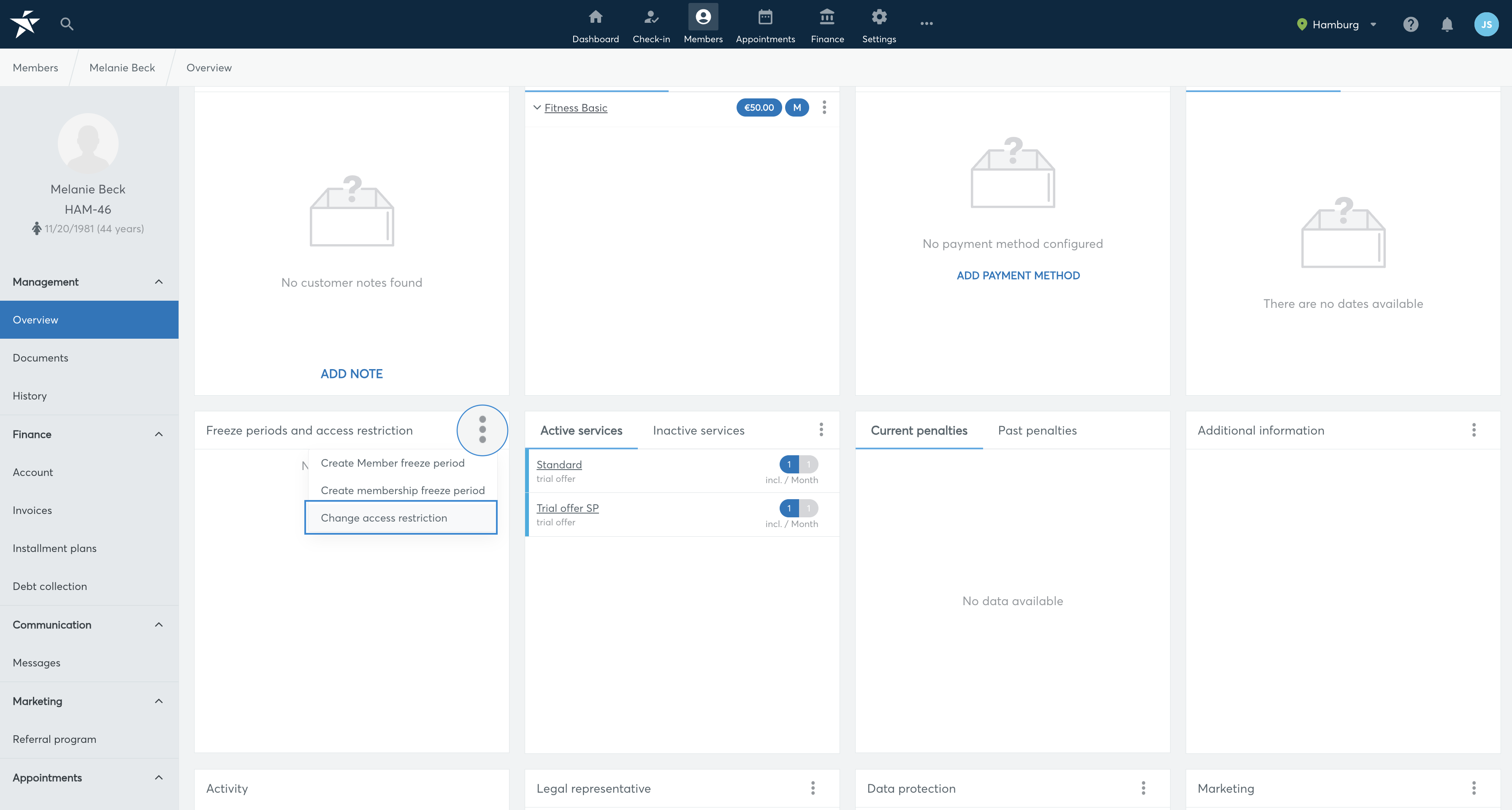Go to Dashboard home icon
This screenshot has width=1512, height=810.
point(595,17)
